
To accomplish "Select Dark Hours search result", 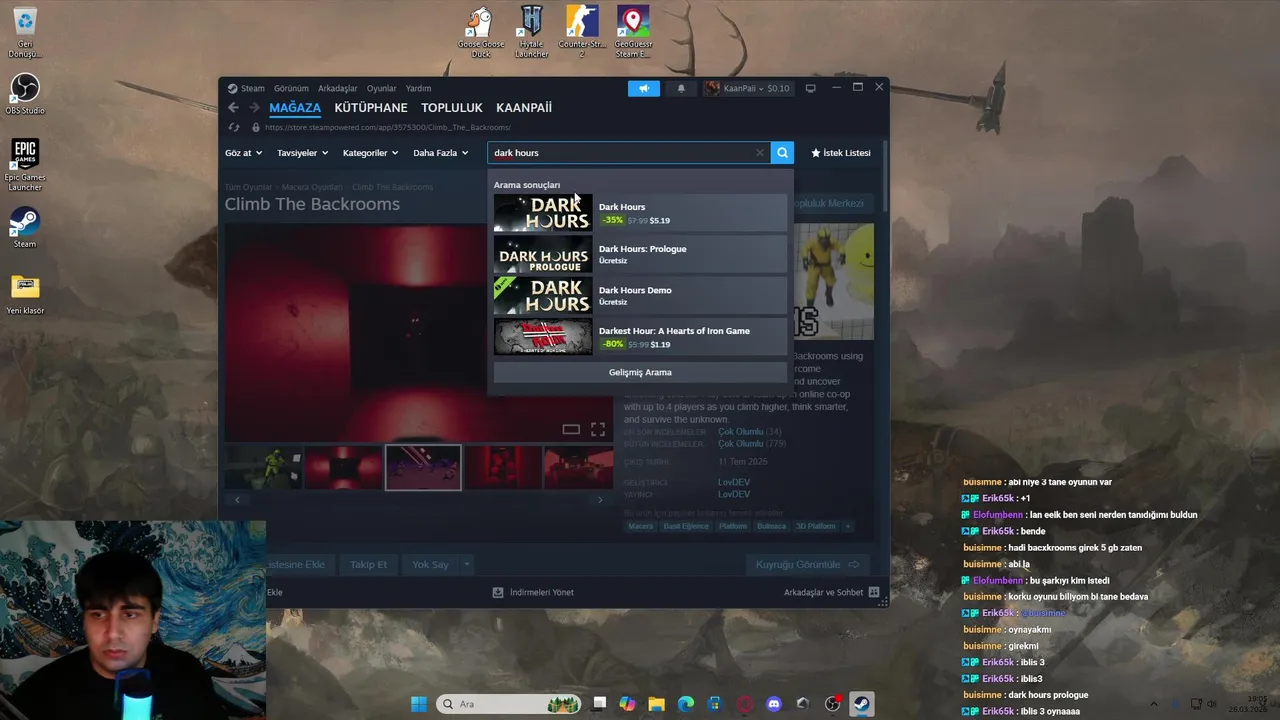I will [640, 213].
